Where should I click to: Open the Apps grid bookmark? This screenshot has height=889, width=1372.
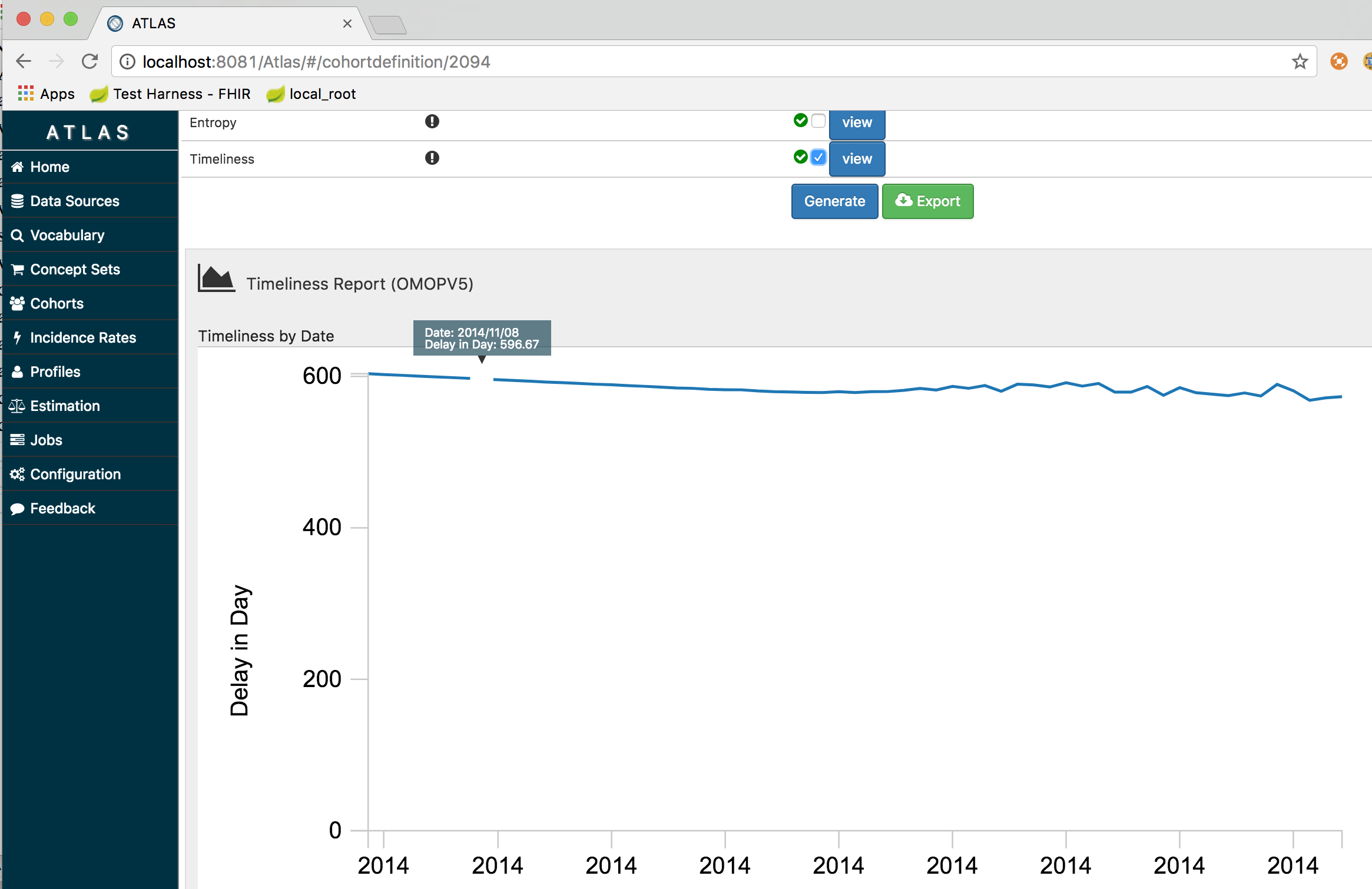click(x=46, y=94)
